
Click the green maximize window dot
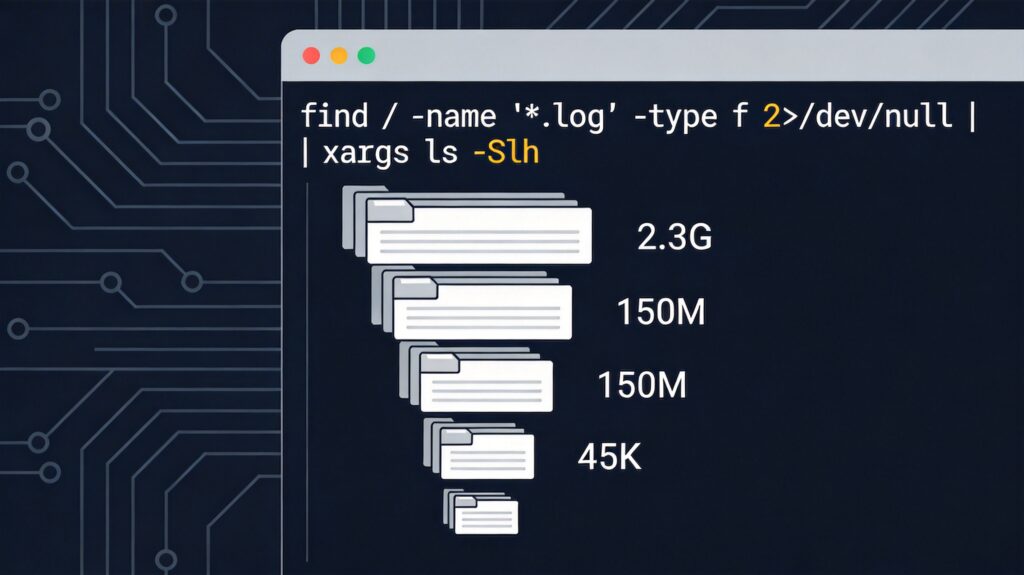click(x=366, y=56)
